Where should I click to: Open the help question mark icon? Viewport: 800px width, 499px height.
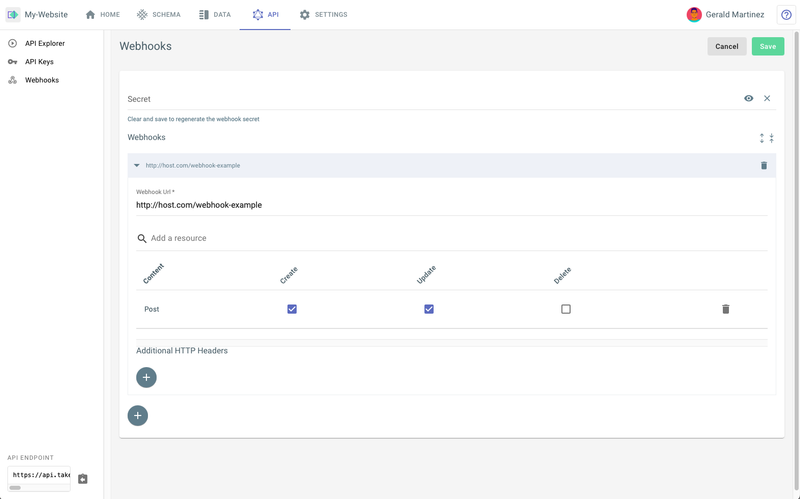pyautogui.click(x=786, y=15)
